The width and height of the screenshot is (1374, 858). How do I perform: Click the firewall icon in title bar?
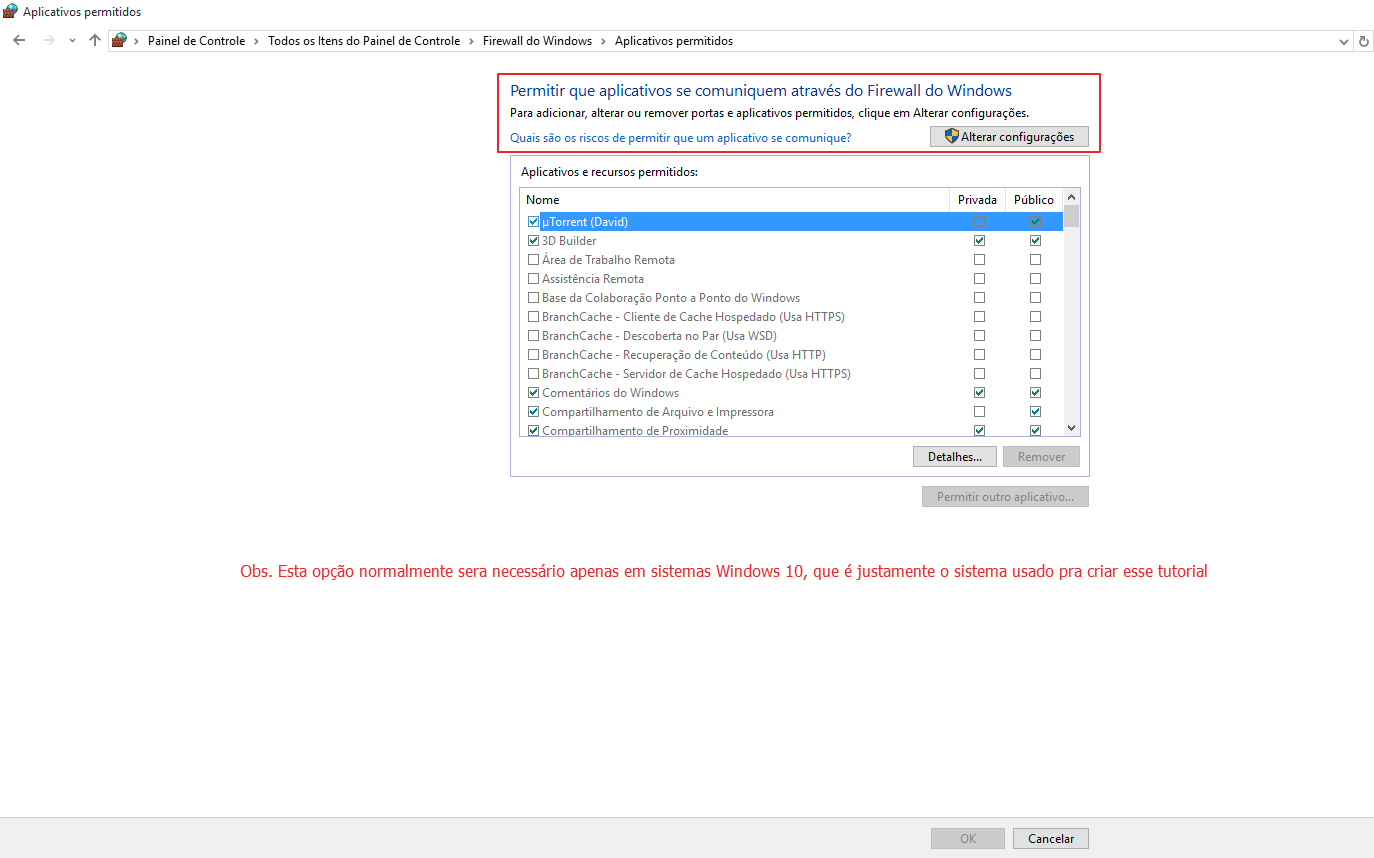10,12
